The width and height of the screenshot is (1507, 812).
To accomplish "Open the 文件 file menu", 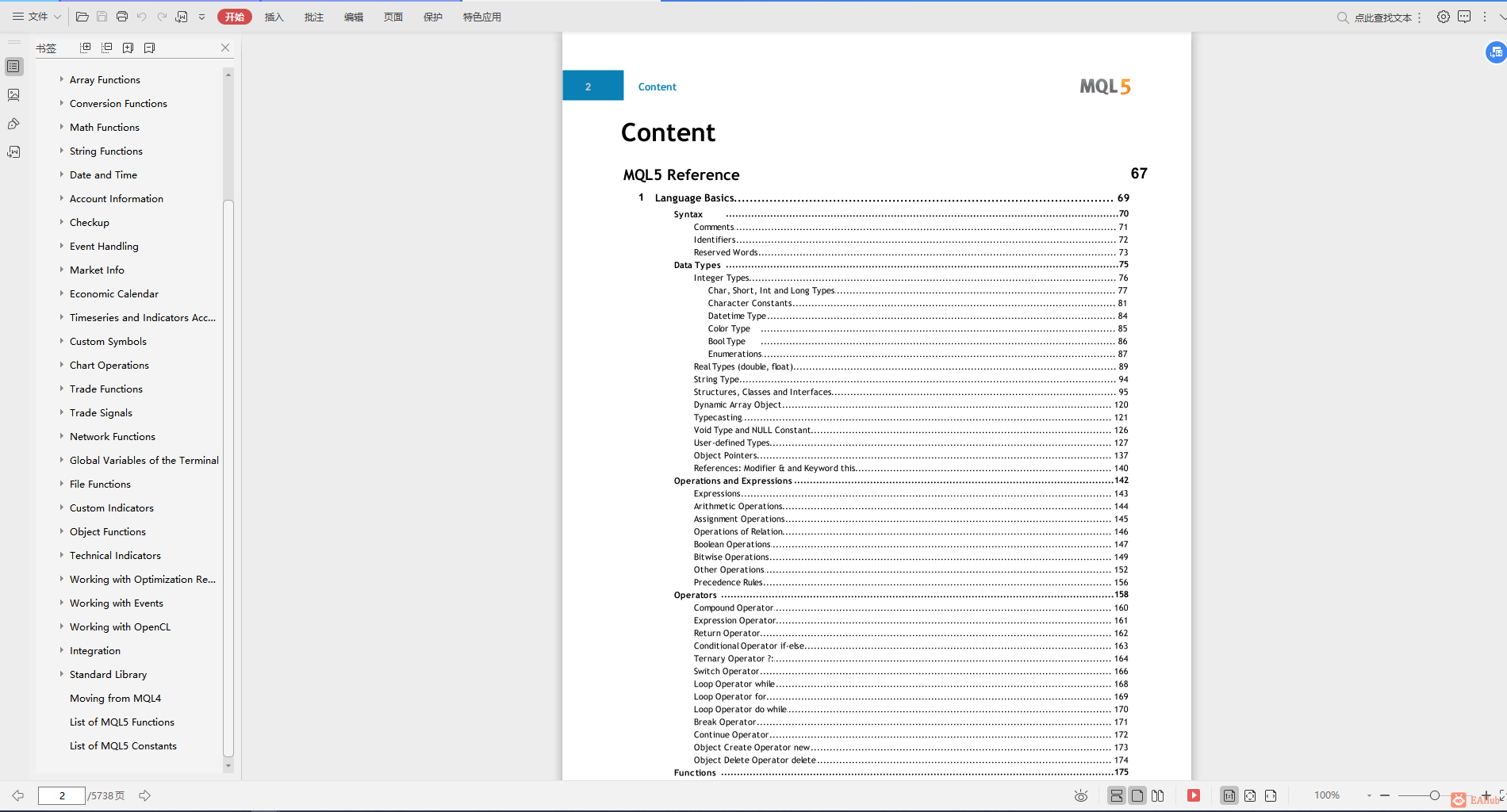I will click(36, 17).
